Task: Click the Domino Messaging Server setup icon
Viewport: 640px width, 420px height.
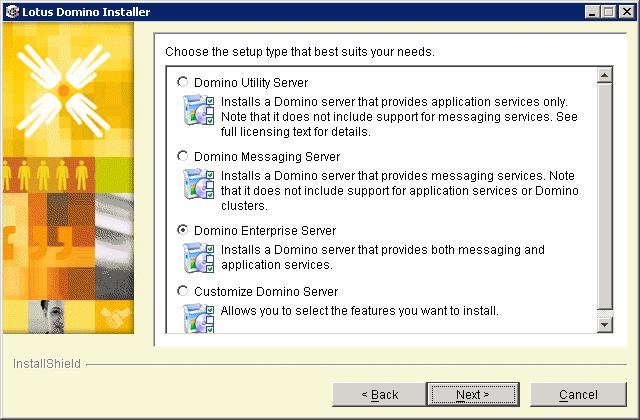Action: click(x=199, y=184)
